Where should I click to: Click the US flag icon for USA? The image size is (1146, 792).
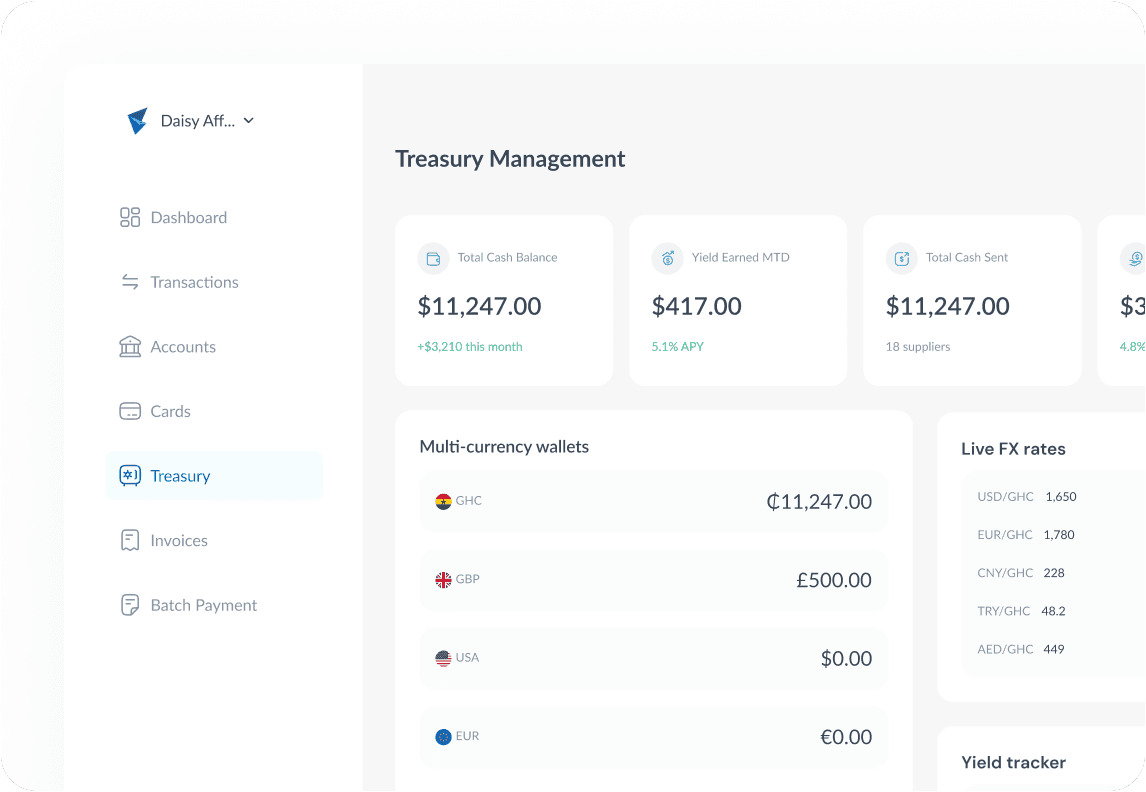click(x=443, y=658)
